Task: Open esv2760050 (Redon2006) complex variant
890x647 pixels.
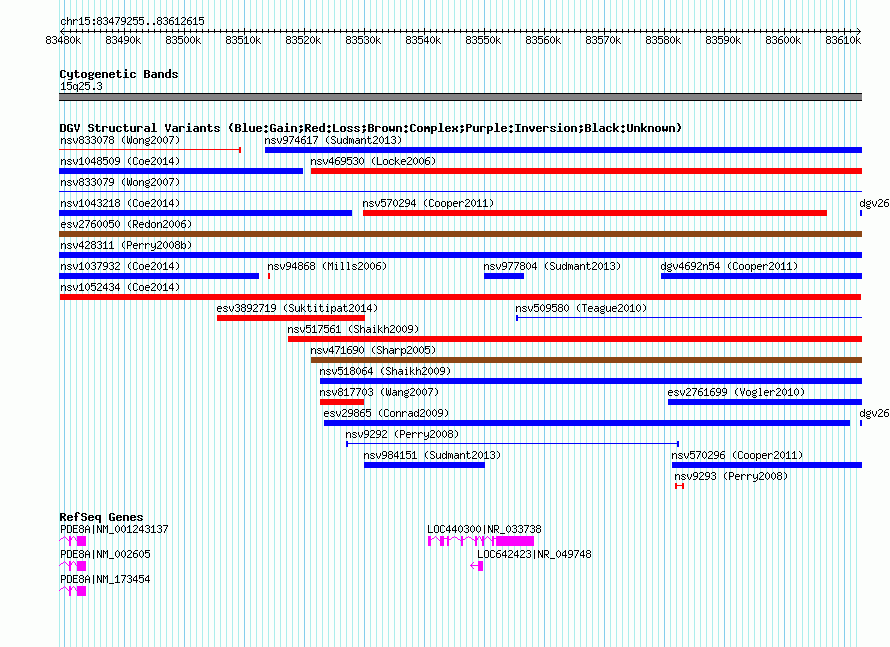Action: click(460, 234)
